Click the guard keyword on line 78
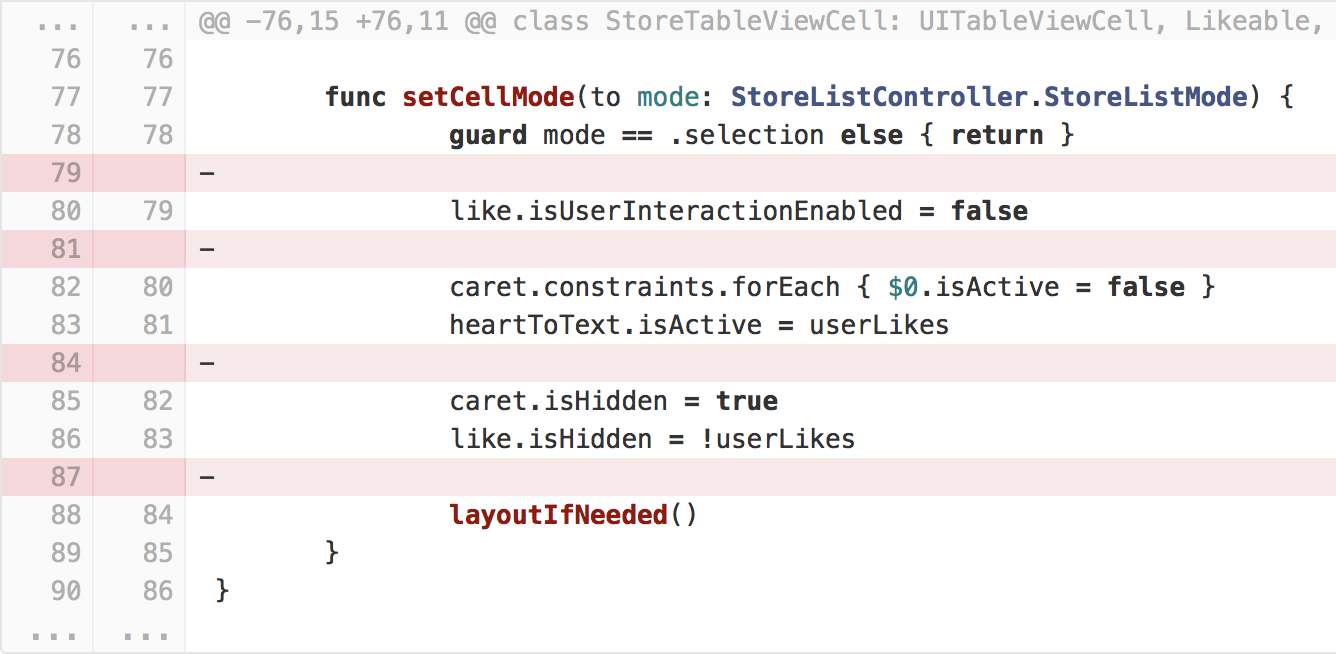Image resolution: width=1336 pixels, height=654 pixels. pyautogui.click(x=488, y=135)
